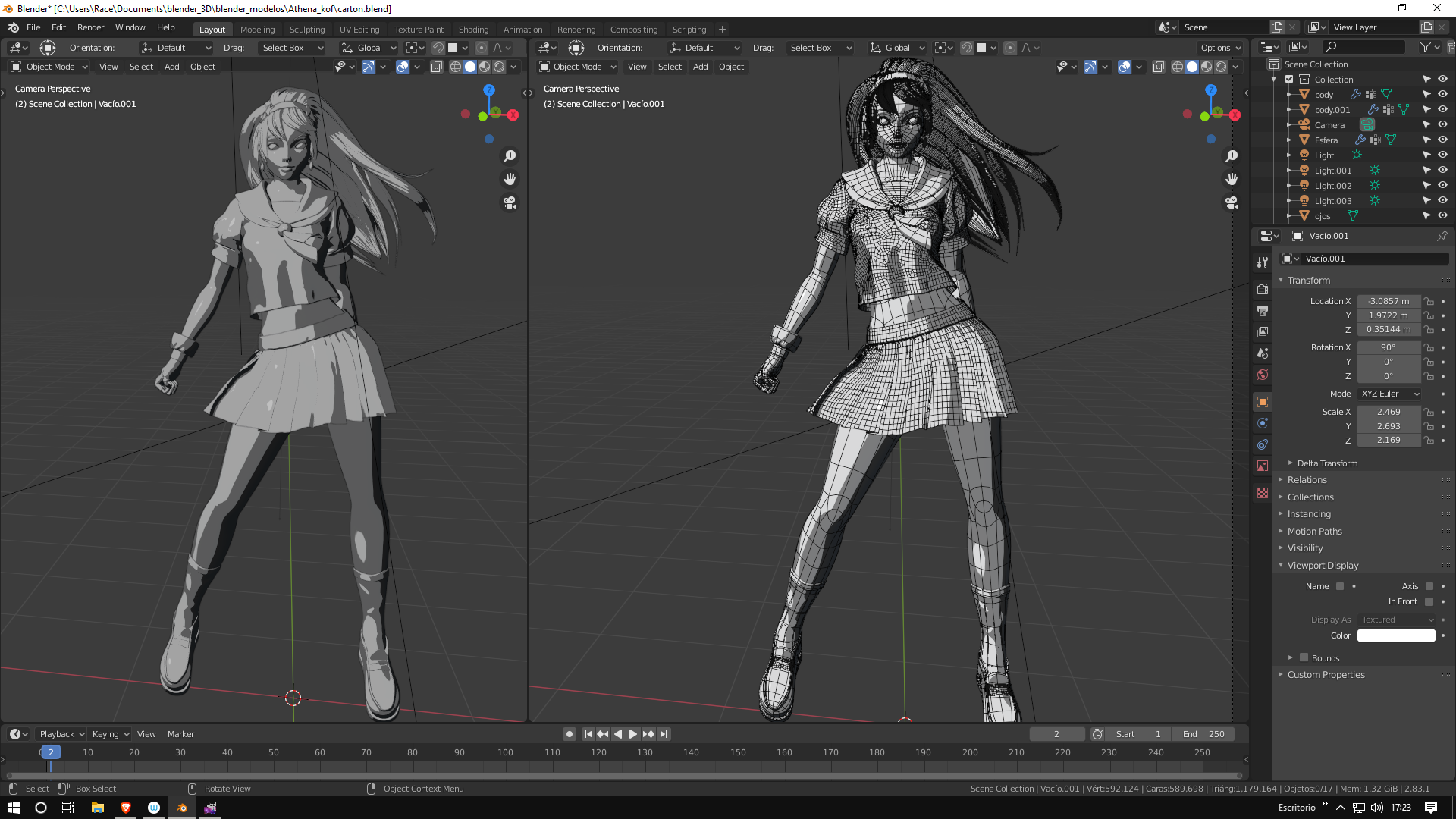
Task: Click the zoom magnifier in left viewport
Action: [x=510, y=156]
